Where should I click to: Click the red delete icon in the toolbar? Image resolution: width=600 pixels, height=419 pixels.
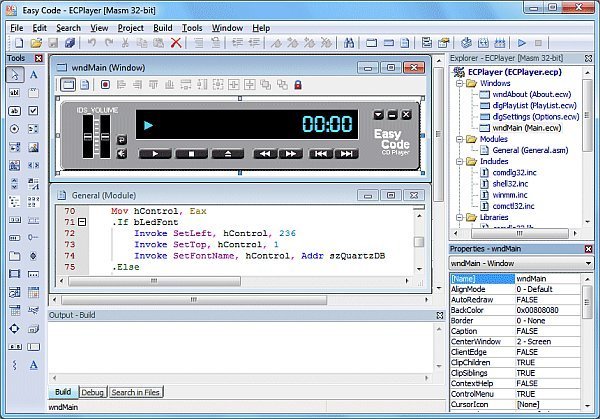[176, 43]
